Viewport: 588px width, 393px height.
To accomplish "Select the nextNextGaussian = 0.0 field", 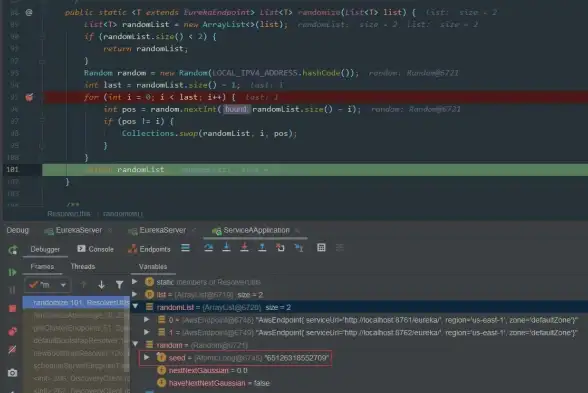I will coord(208,370).
